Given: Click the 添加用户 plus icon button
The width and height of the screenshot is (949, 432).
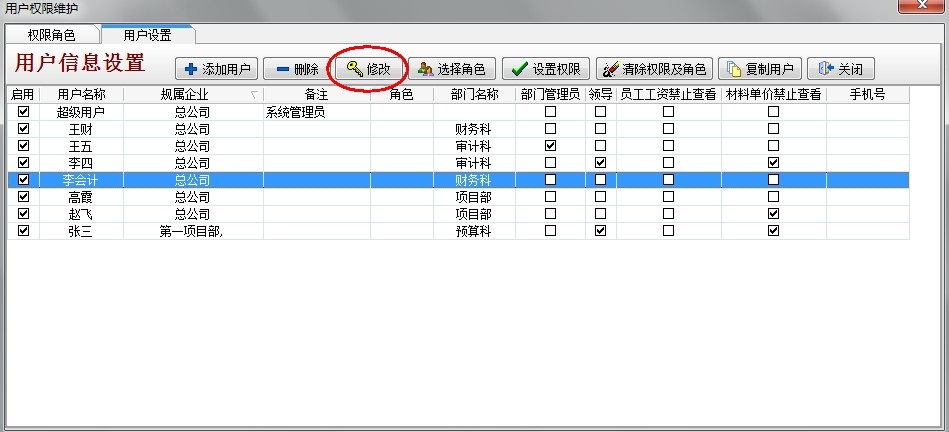Looking at the screenshot, I should click(217, 69).
